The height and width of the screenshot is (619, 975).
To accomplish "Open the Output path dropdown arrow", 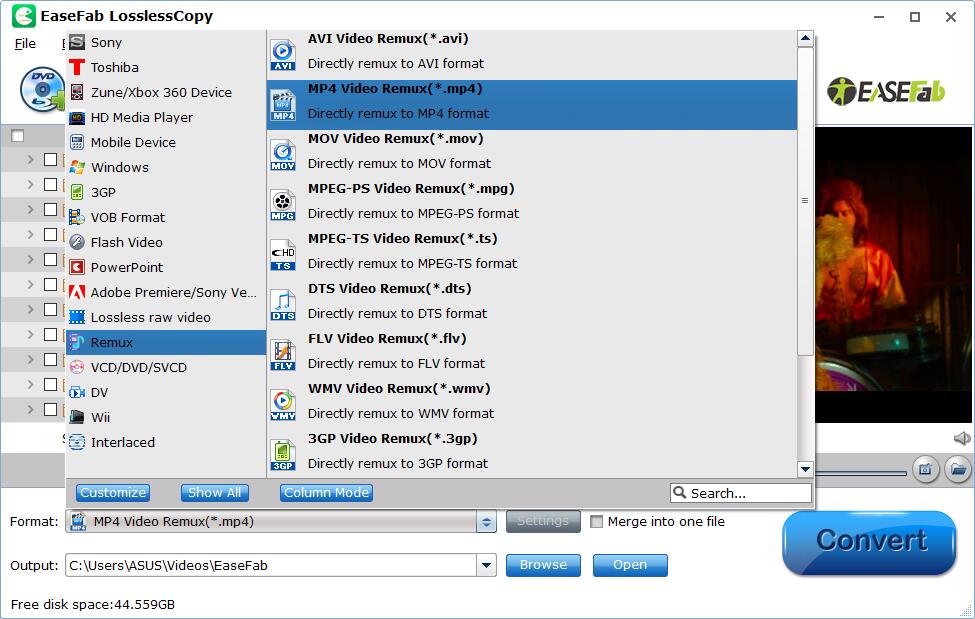I will pyautogui.click(x=486, y=565).
